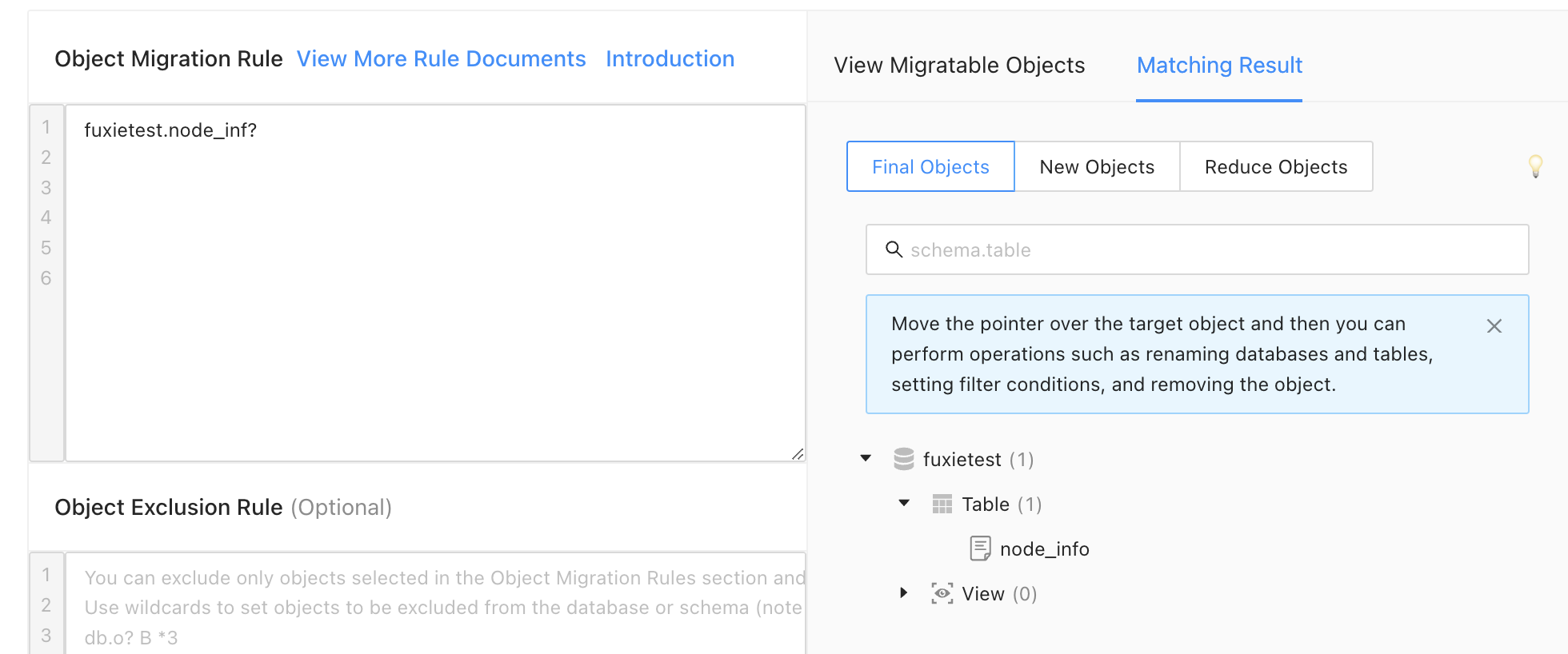The height and width of the screenshot is (654, 1568).
Task: Expand the View (0) group
Action: [x=904, y=592]
